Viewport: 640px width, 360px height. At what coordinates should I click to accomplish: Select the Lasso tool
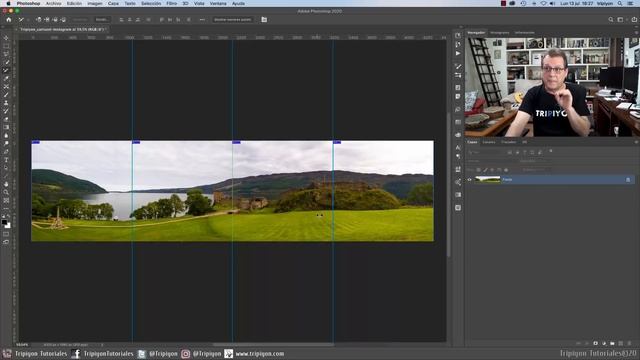pyautogui.click(x=6, y=54)
